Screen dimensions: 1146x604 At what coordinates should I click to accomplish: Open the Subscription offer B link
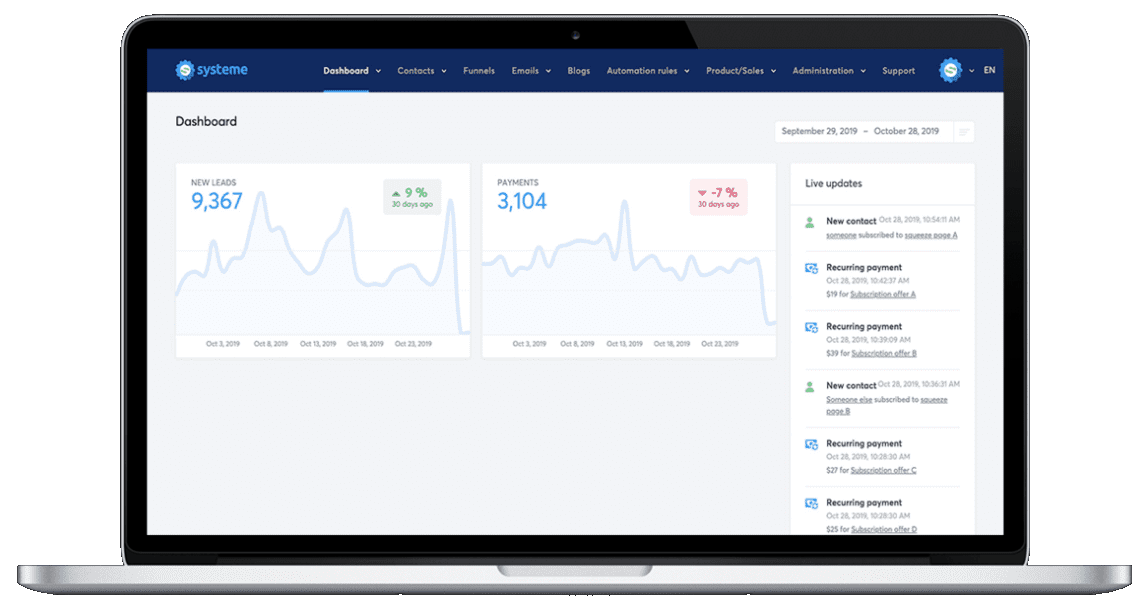pyautogui.click(x=884, y=353)
